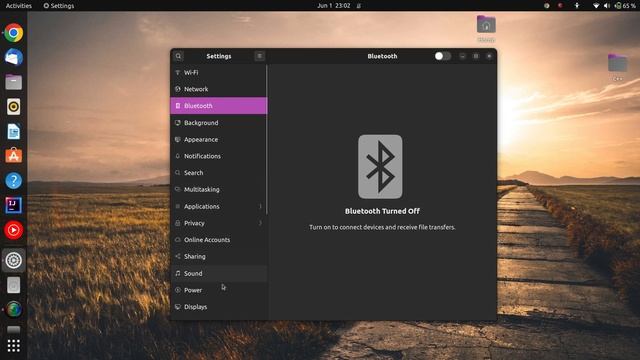Open the Wi-Fi settings panel
The height and width of the screenshot is (360, 640).
point(219,72)
